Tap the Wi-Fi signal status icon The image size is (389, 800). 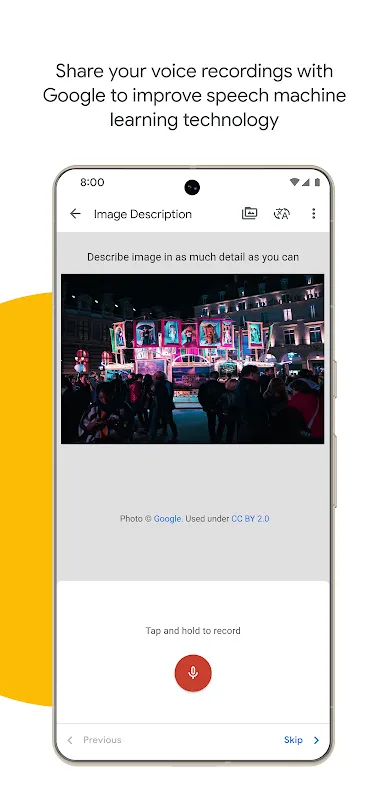294,182
